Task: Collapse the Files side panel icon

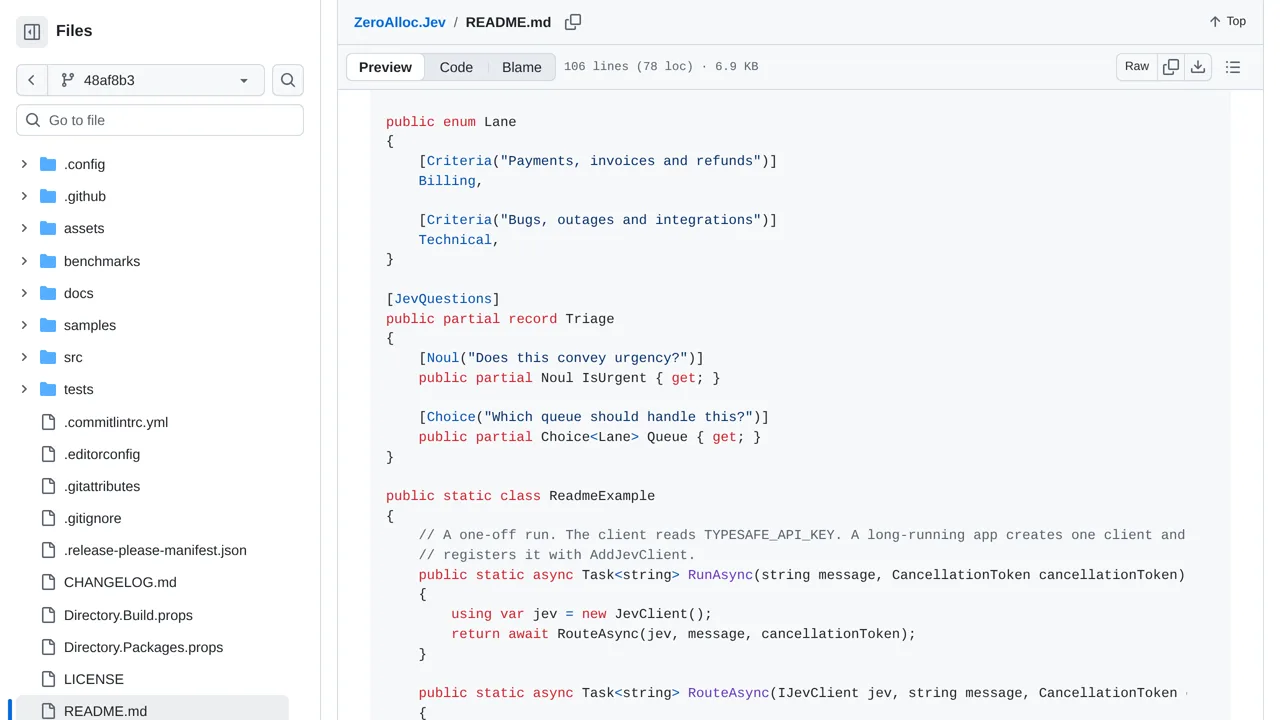Action: [x=32, y=32]
